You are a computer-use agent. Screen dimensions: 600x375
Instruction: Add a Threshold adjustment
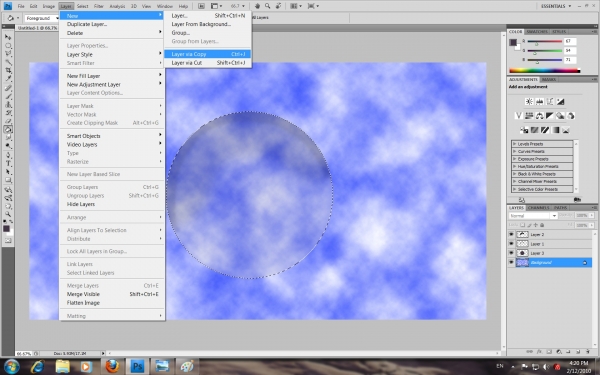[x=545, y=130]
